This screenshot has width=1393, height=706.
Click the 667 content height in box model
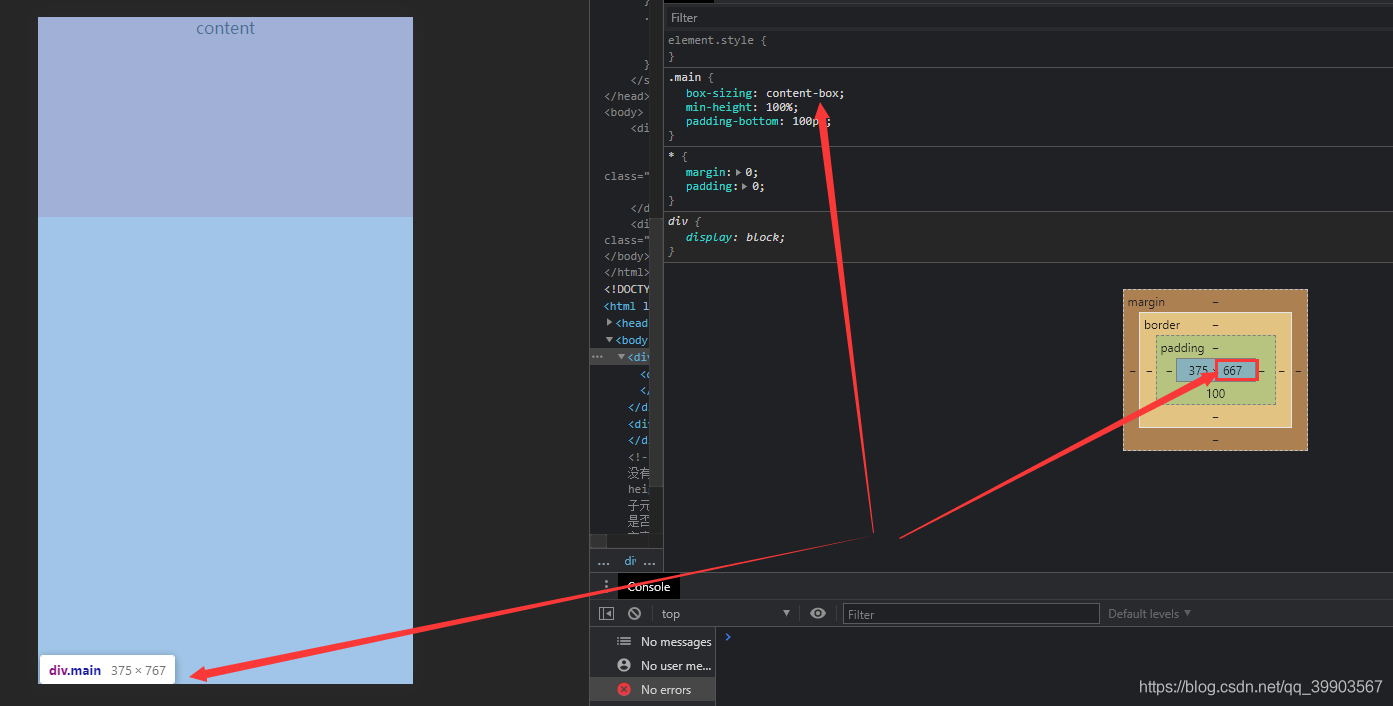tap(1233, 370)
